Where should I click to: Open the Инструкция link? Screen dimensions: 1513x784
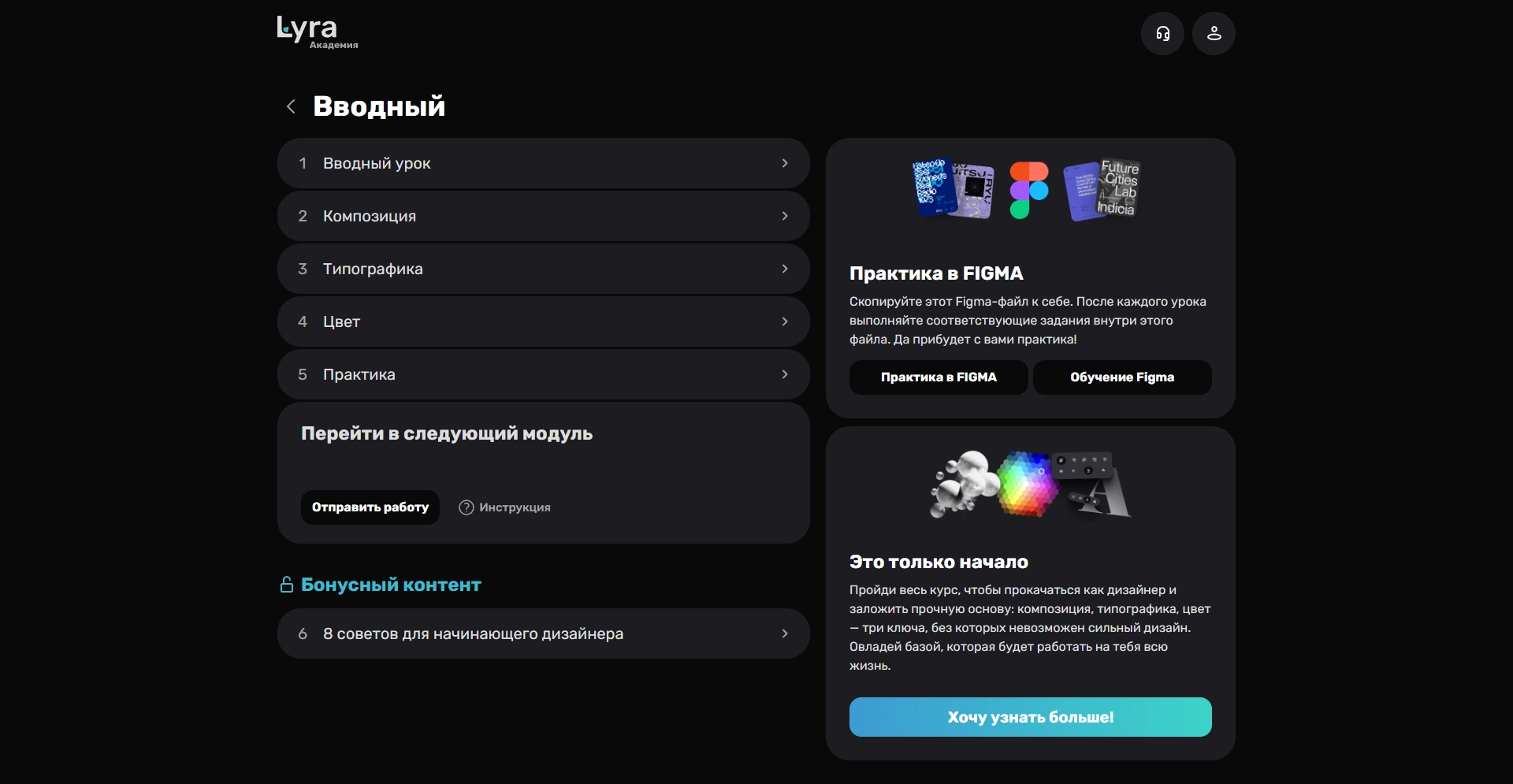(515, 507)
